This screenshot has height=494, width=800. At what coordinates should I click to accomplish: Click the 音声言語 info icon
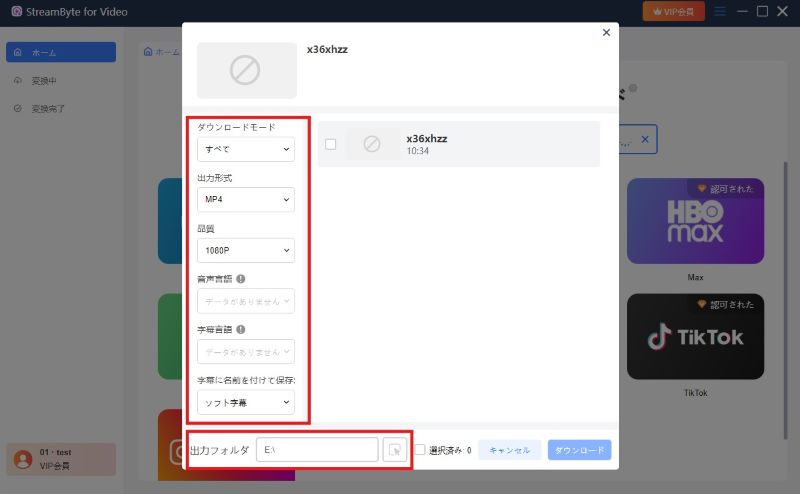point(241,279)
